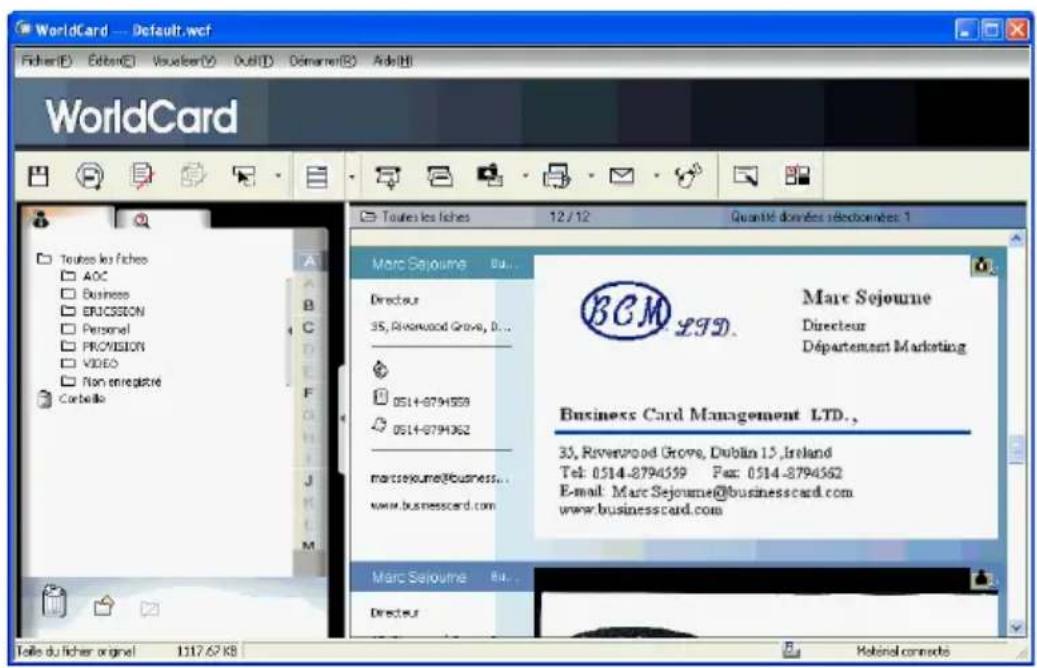Open dropdown arrow next to printer icon
Viewport: 1037px width, 668px height.
pyautogui.click(x=591, y=176)
